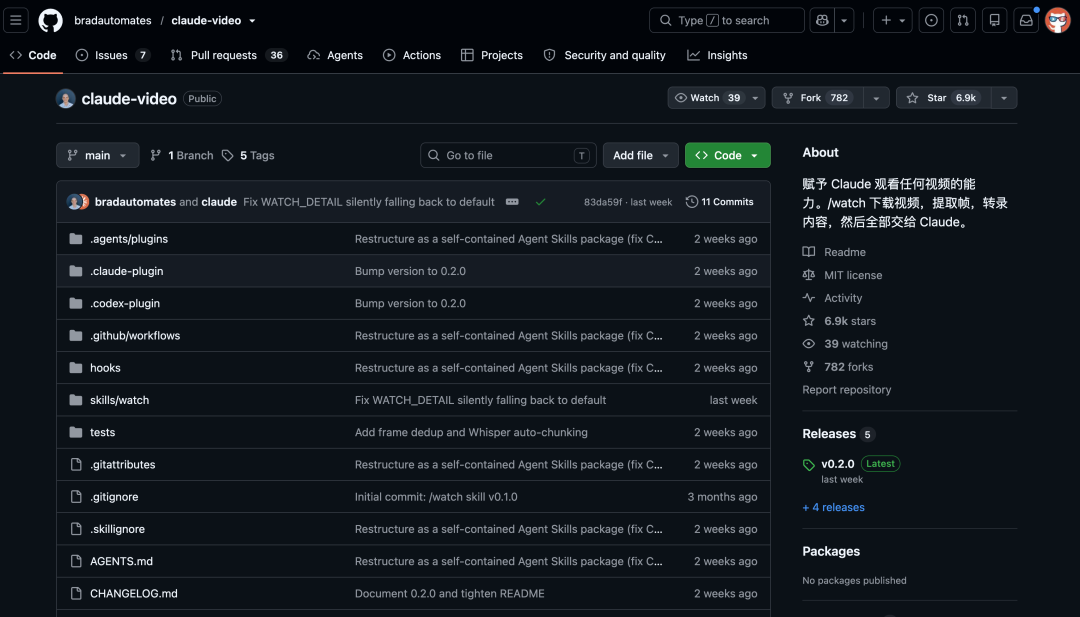
Task: Open commit 'Add frame dedup and Whisper auto-chunking'
Action: pos(471,432)
